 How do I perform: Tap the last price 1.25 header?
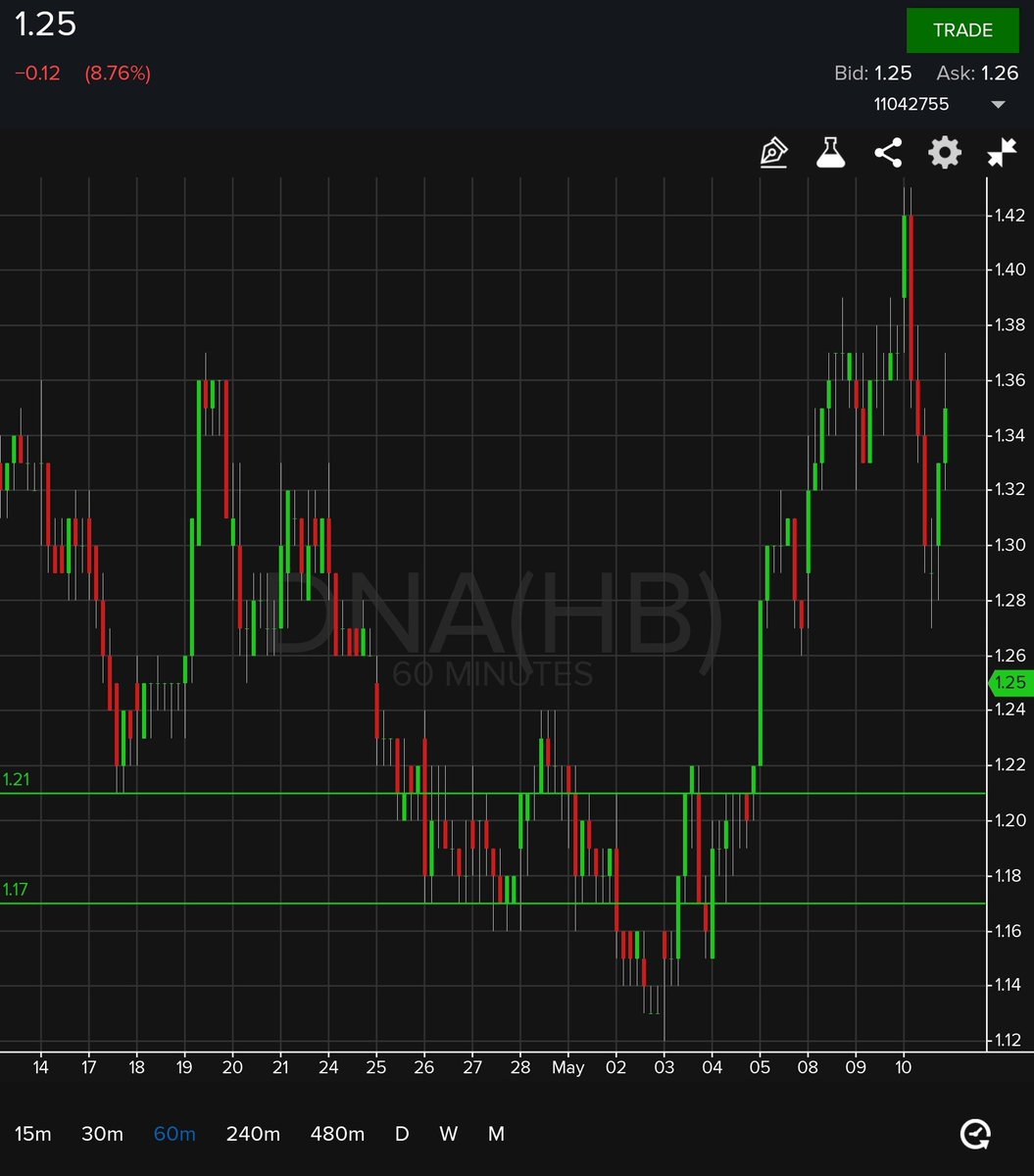(x=45, y=25)
